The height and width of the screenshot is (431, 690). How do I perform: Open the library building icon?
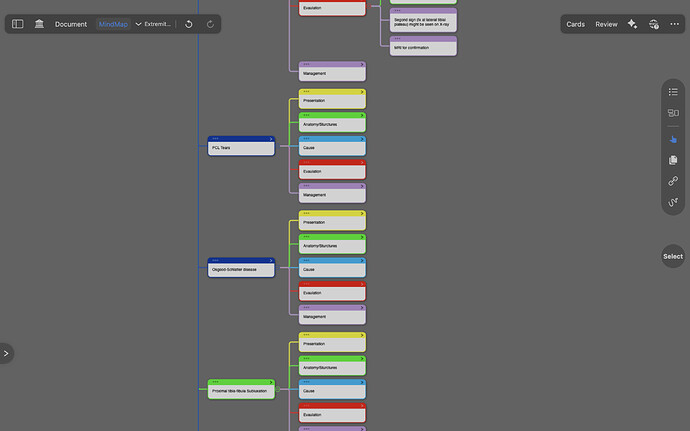click(x=39, y=24)
